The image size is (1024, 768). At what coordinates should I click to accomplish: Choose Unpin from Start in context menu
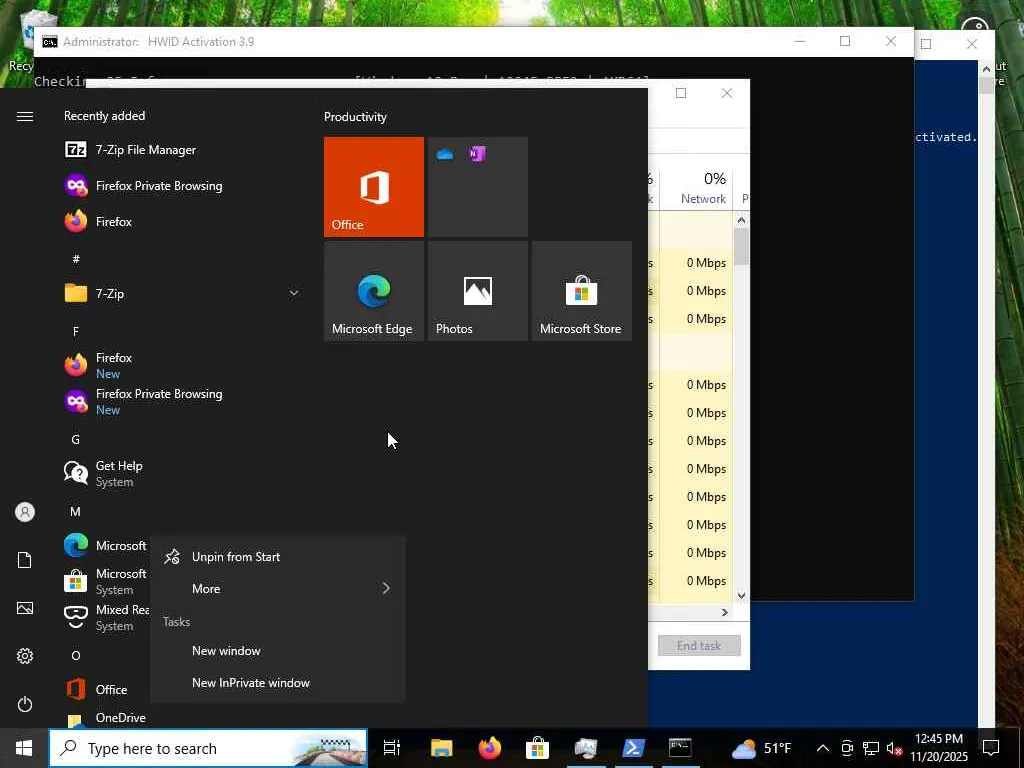tap(278, 556)
